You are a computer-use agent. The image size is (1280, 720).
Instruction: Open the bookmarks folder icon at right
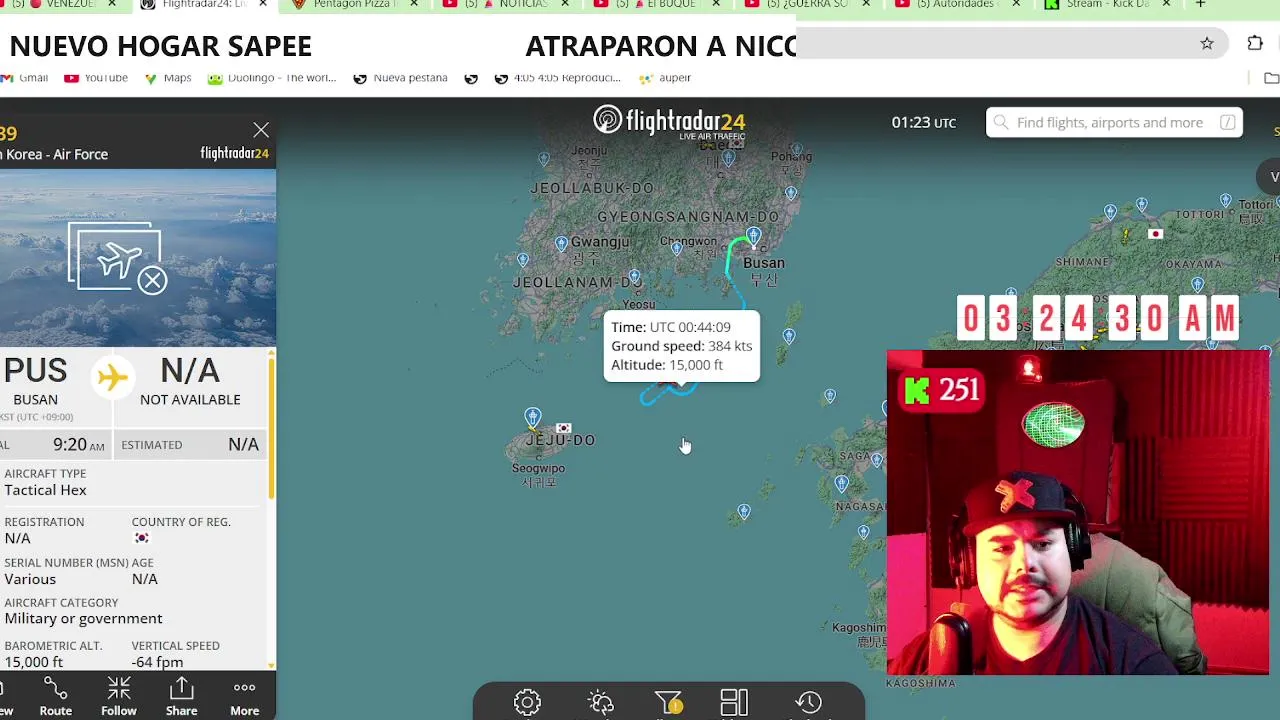1271,78
